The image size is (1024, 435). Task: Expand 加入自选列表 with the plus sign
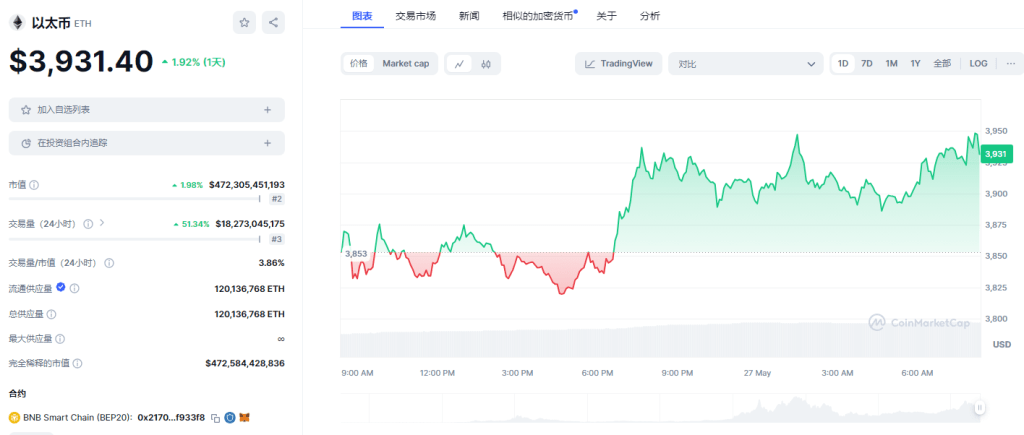[267, 110]
